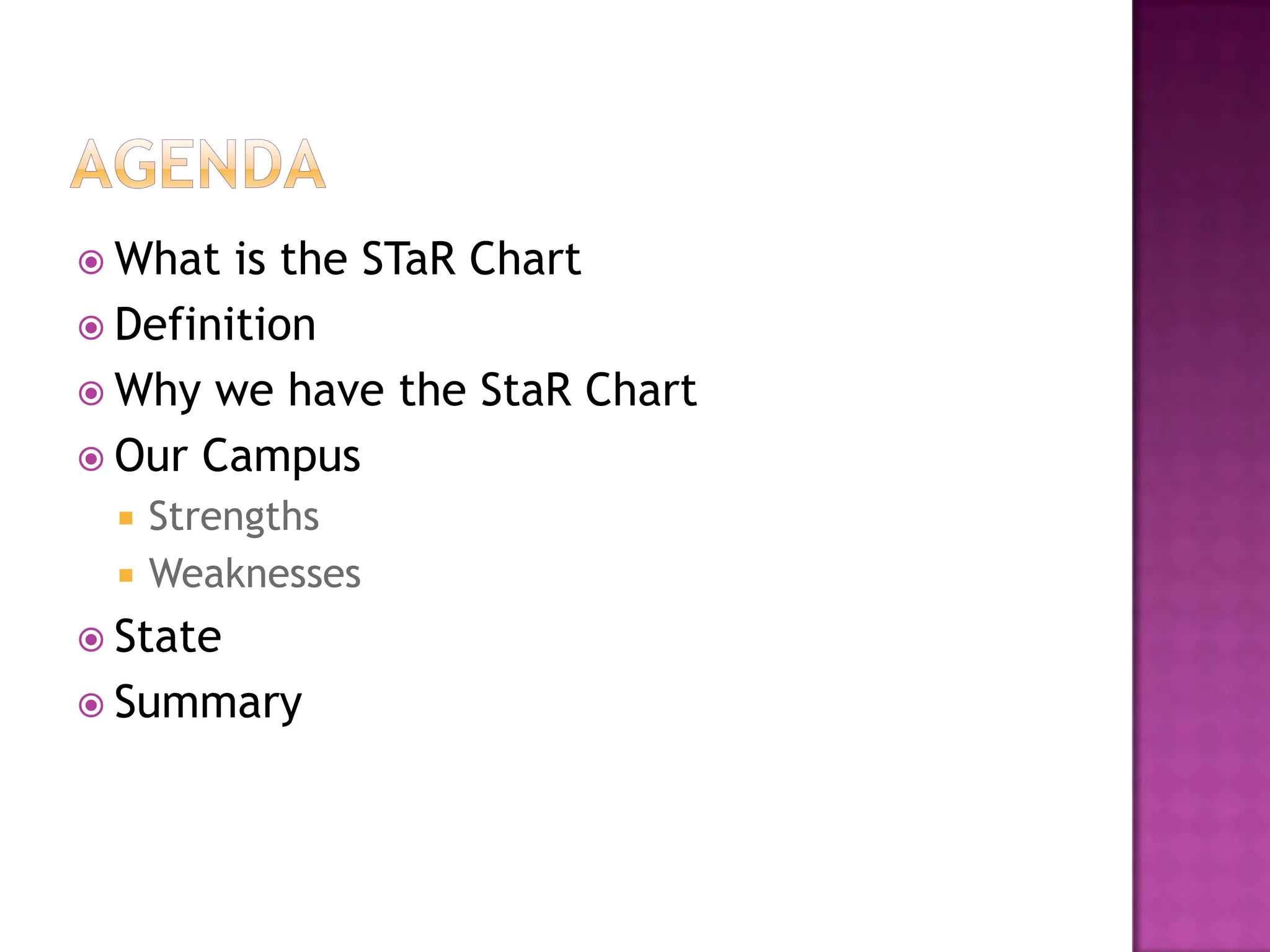Image resolution: width=1270 pixels, height=952 pixels.
Task: Click the AGENDA slide title
Action: pos(198,164)
